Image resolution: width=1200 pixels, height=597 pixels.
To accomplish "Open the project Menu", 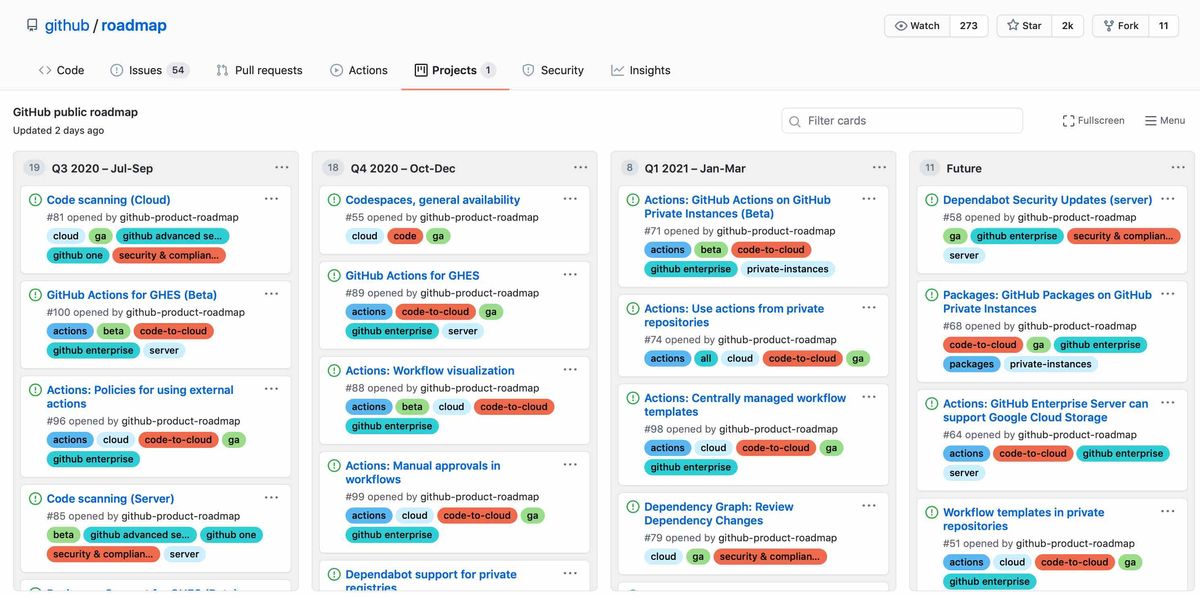I will [x=1165, y=121].
